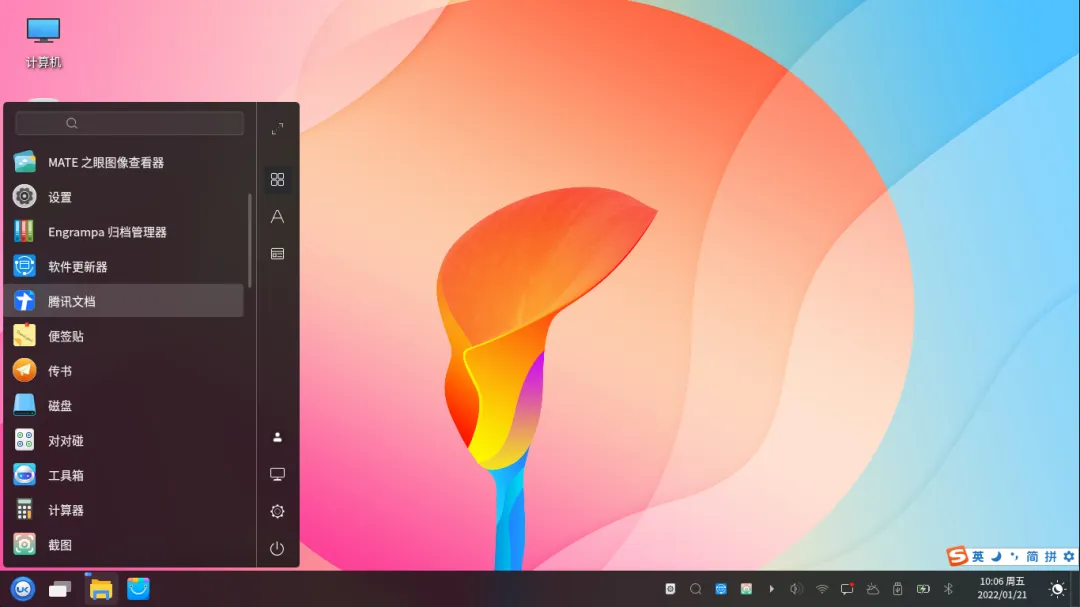This screenshot has height=607, width=1080.
Task: Click the show desktop strip at taskbar end
Action: [1077, 589]
